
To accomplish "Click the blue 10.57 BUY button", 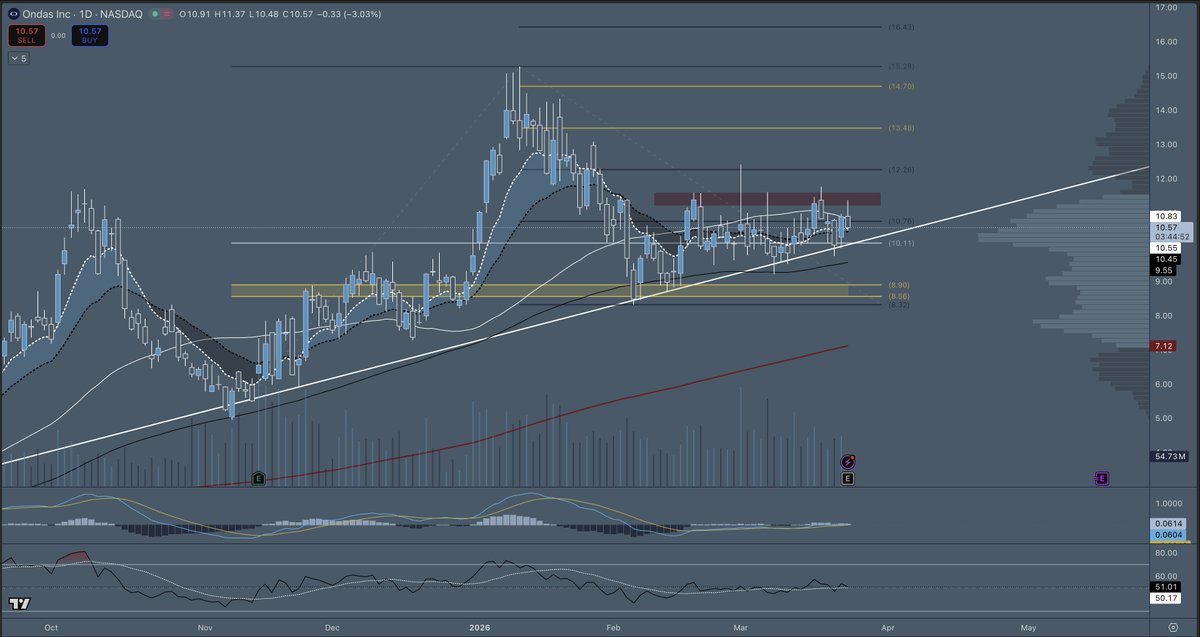I will 92,35.
